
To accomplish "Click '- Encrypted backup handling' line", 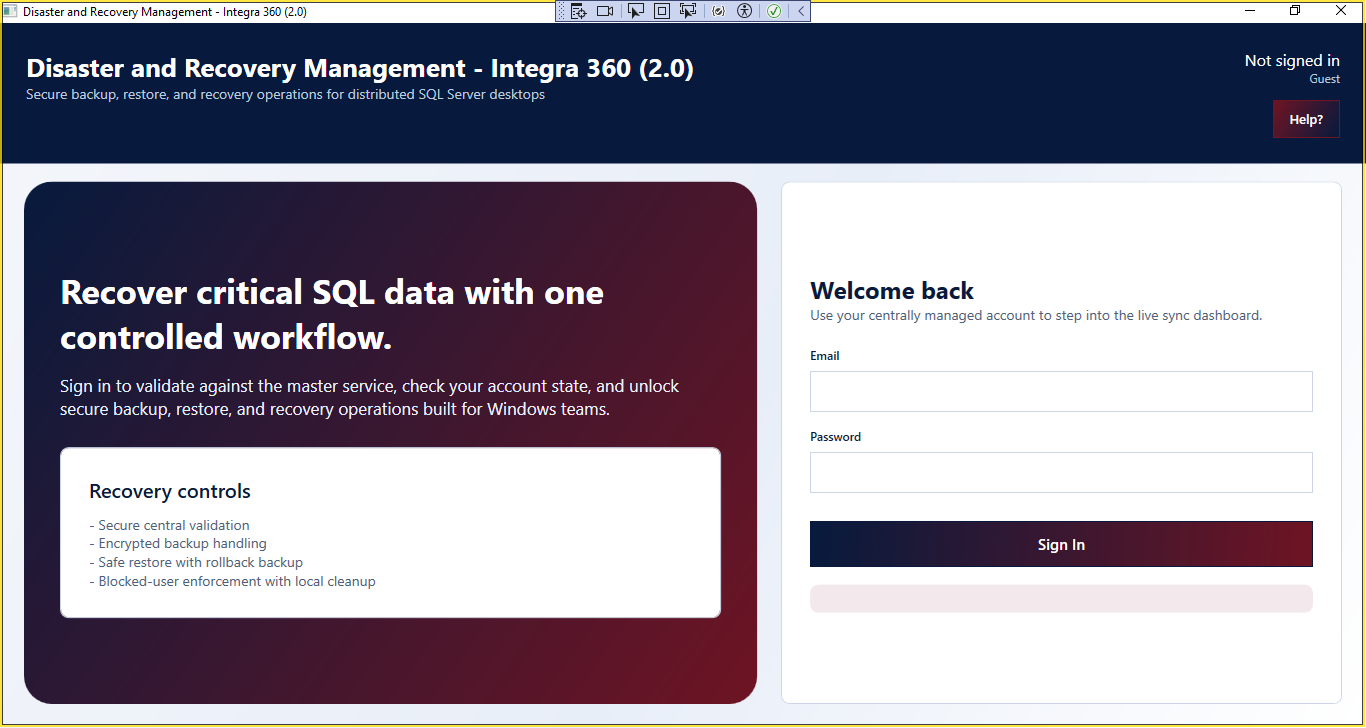I will coord(178,544).
